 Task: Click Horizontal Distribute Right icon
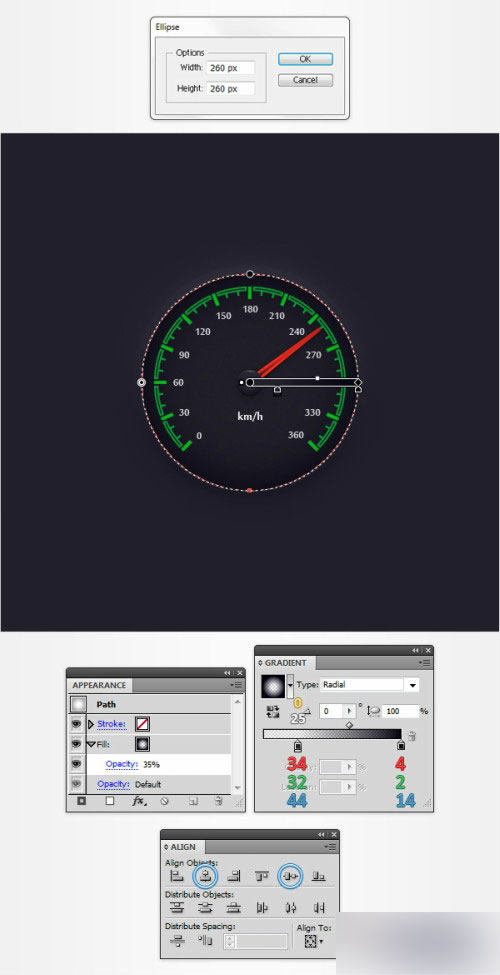click(x=319, y=908)
